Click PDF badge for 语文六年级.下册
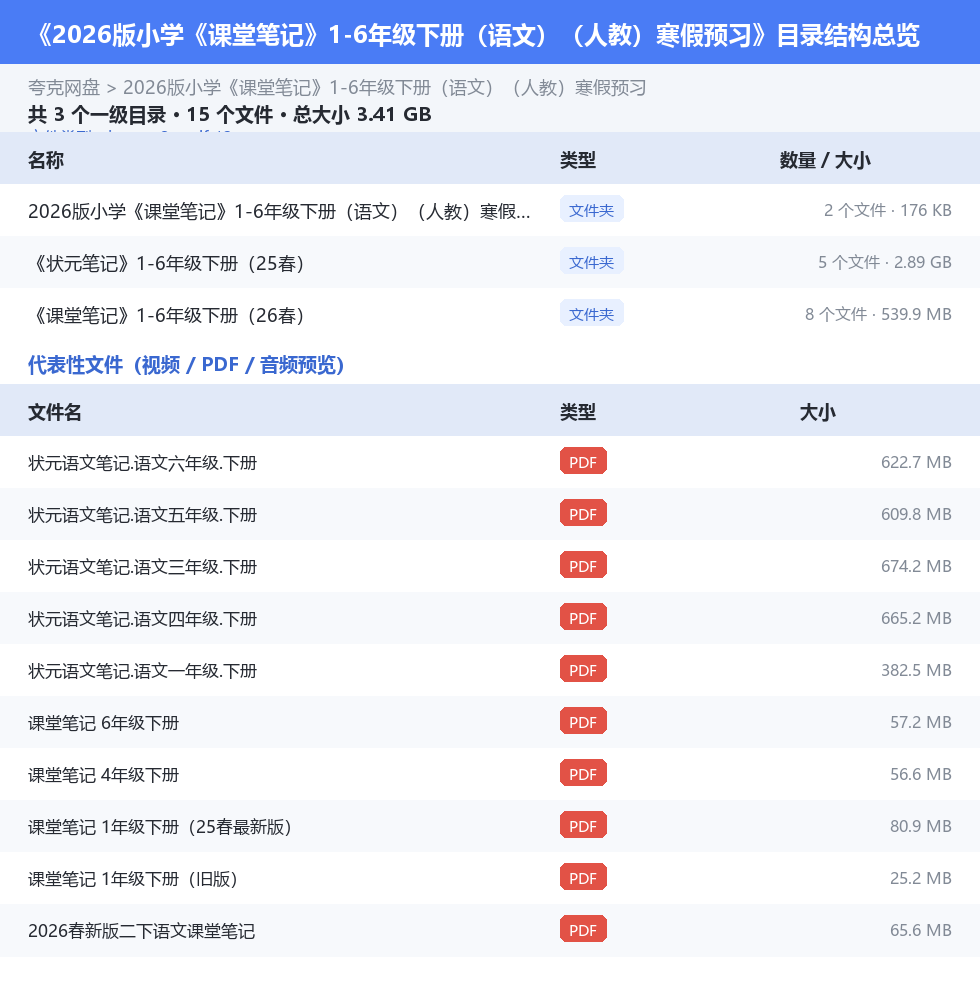The width and height of the screenshot is (980, 988). (x=583, y=461)
